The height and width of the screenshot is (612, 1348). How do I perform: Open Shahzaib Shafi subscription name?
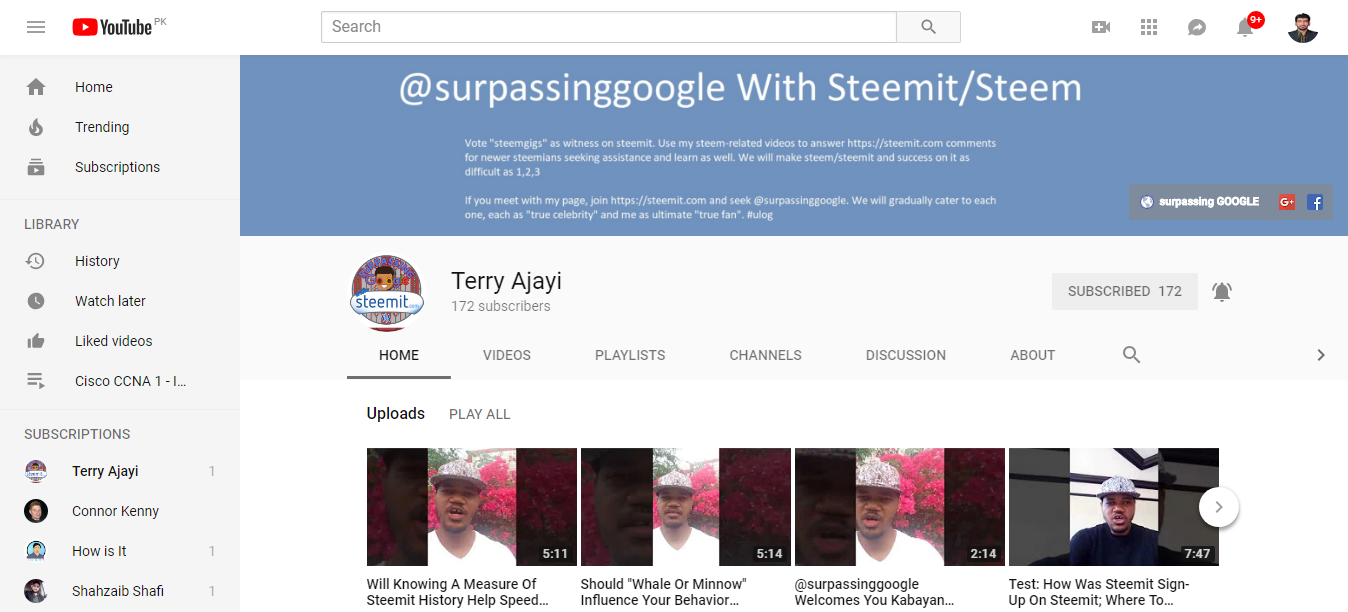(118, 591)
